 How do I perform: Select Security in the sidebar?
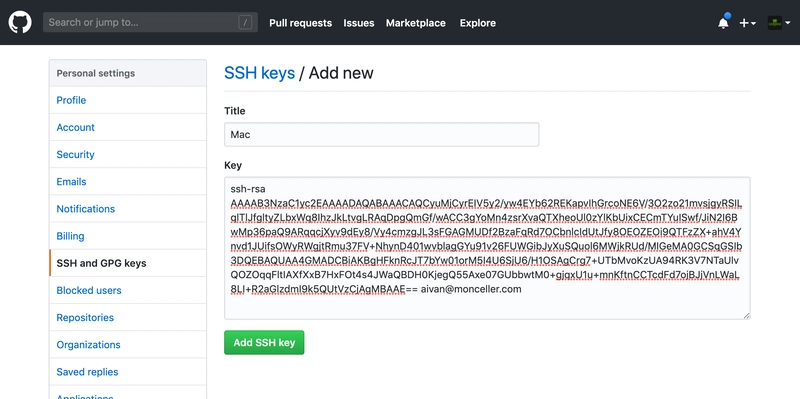point(128,154)
